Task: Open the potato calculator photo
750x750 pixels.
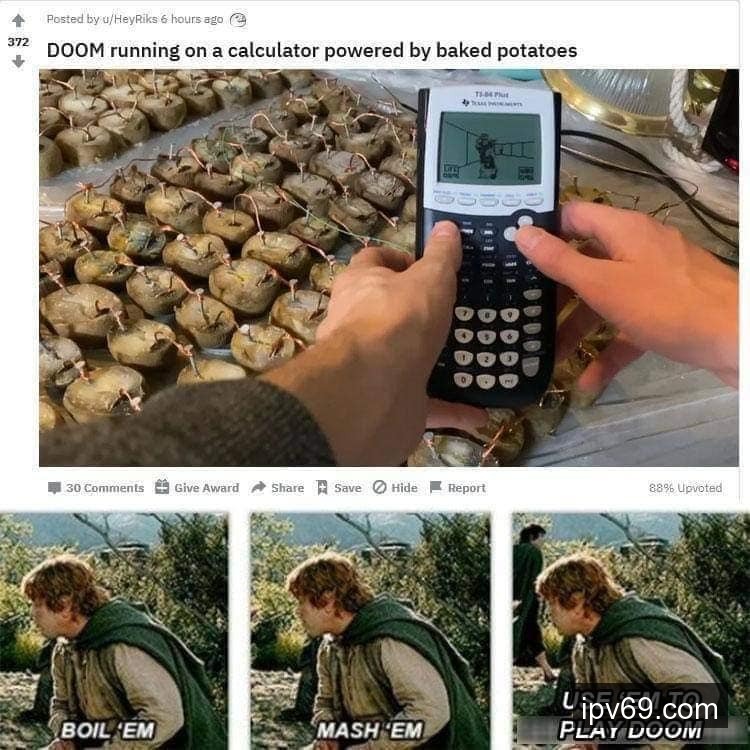Action: (x=389, y=268)
